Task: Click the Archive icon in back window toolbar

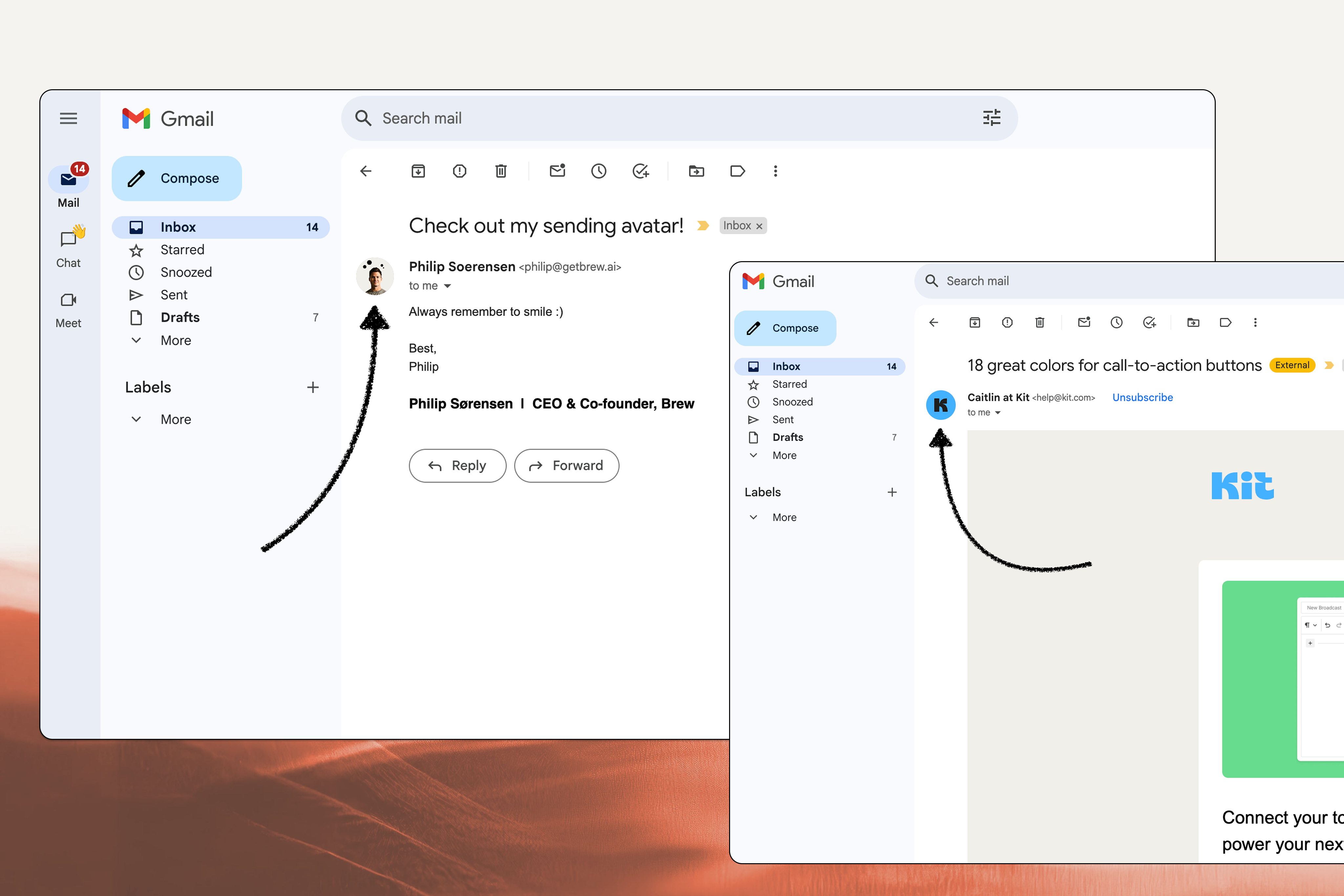Action: (x=418, y=171)
